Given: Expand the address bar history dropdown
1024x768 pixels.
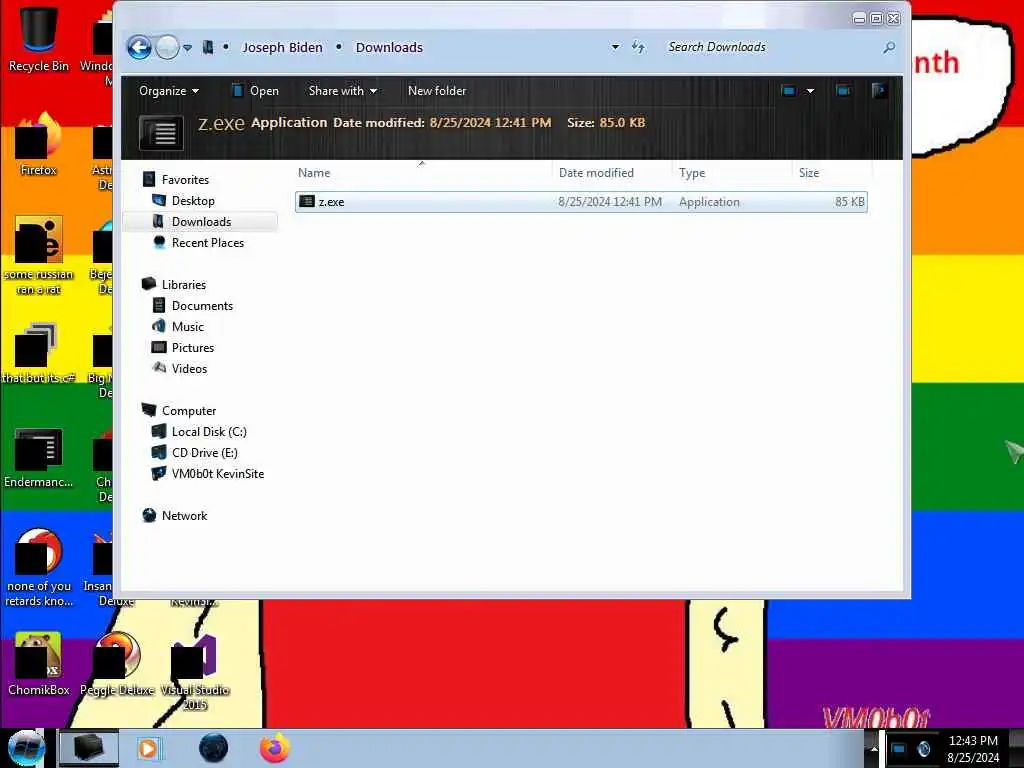Looking at the screenshot, I should (x=615, y=47).
